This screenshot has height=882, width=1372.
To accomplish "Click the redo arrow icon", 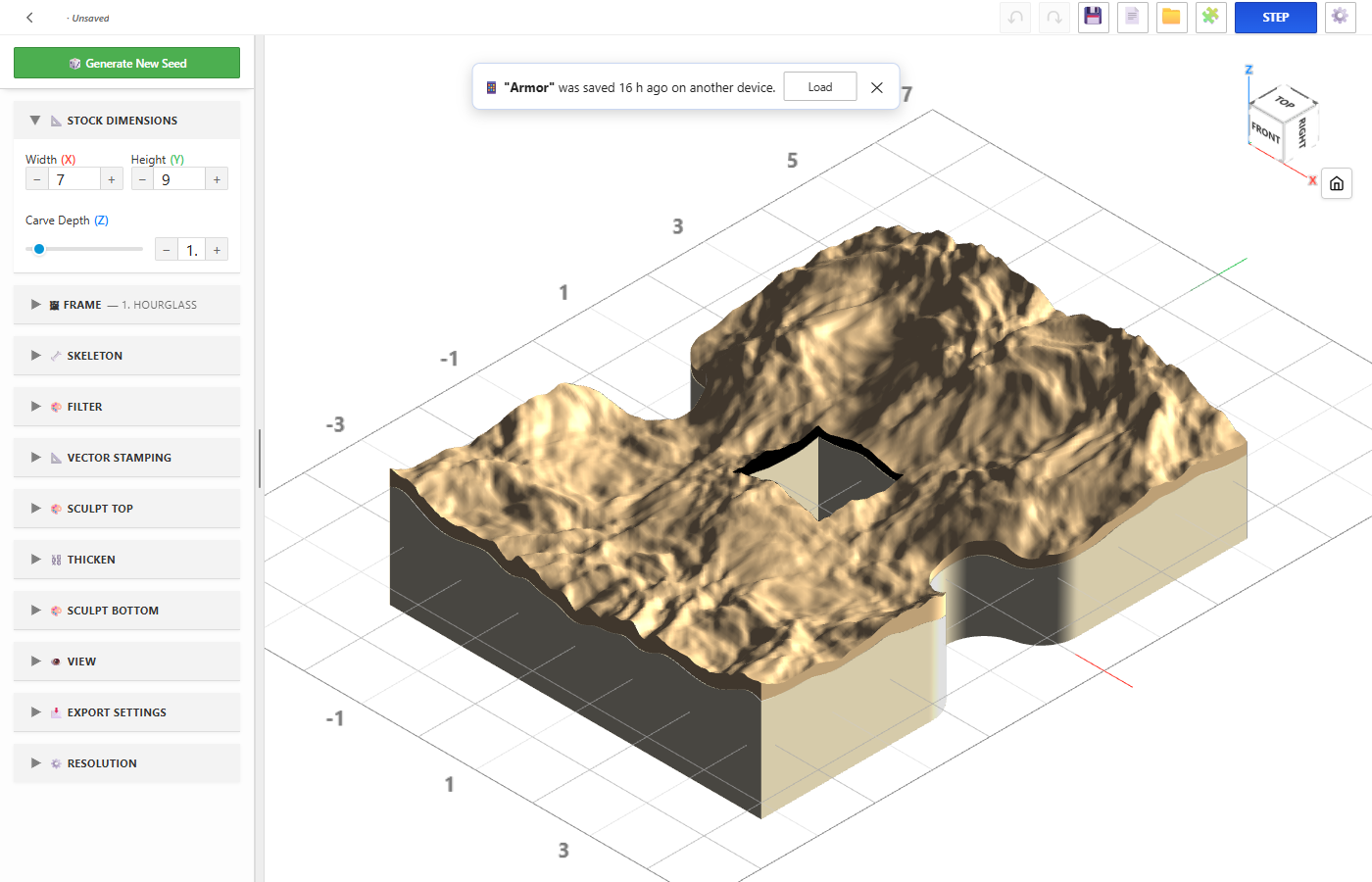I will click(1054, 18).
